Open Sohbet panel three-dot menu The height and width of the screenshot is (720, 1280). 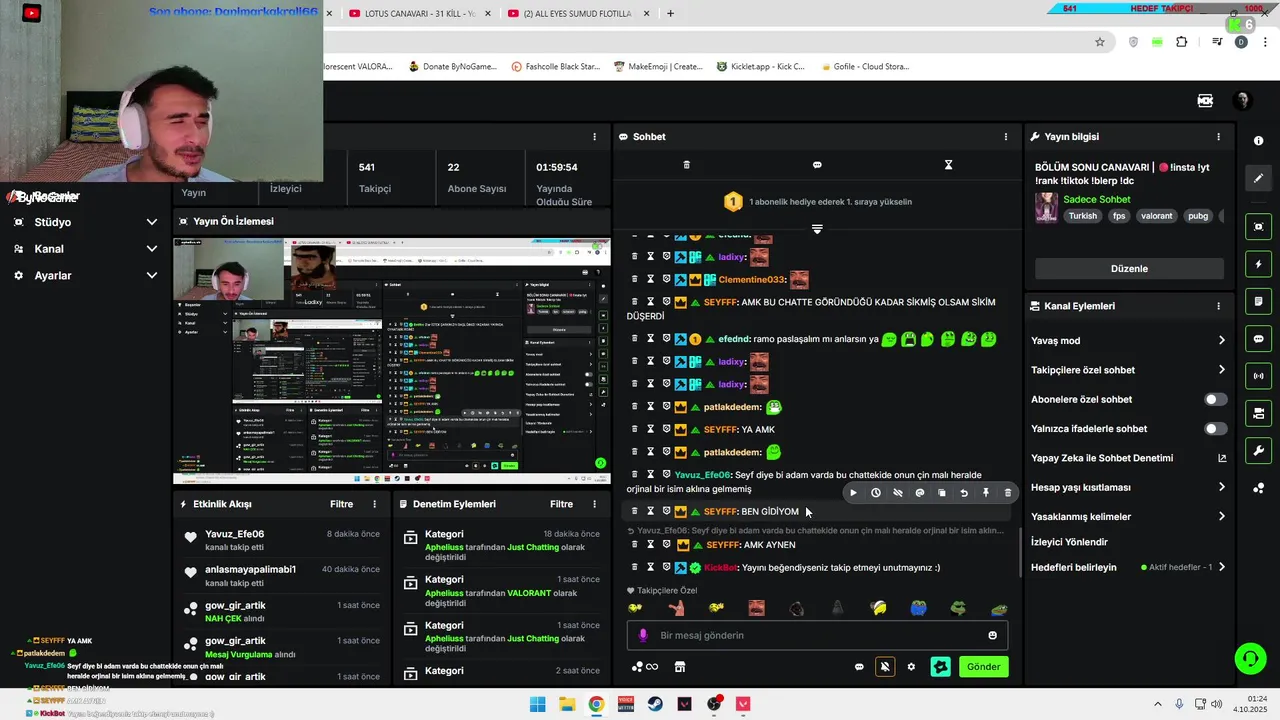coord(1006,137)
